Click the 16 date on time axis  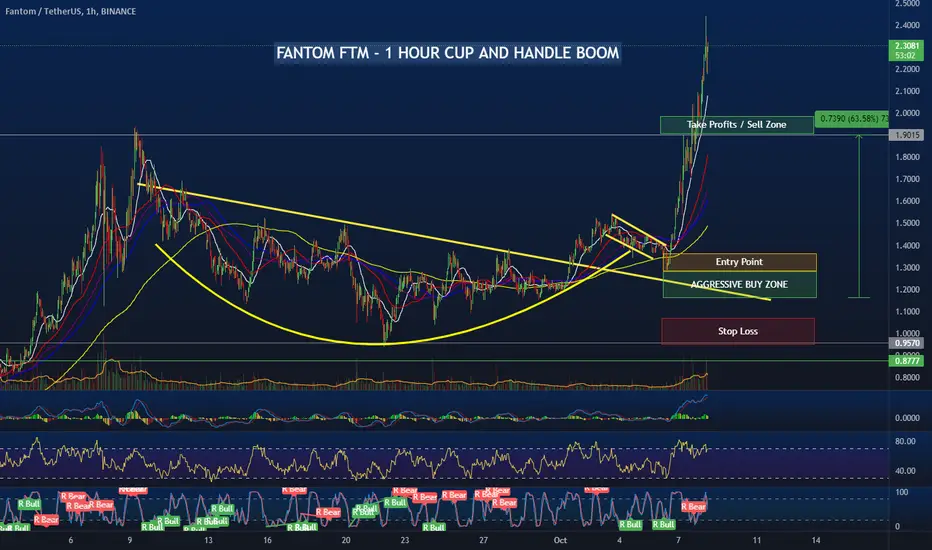pyautogui.click(x=267, y=540)
